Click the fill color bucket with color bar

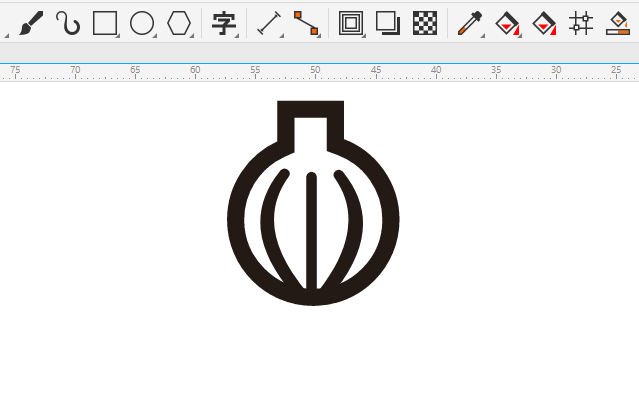618,23
